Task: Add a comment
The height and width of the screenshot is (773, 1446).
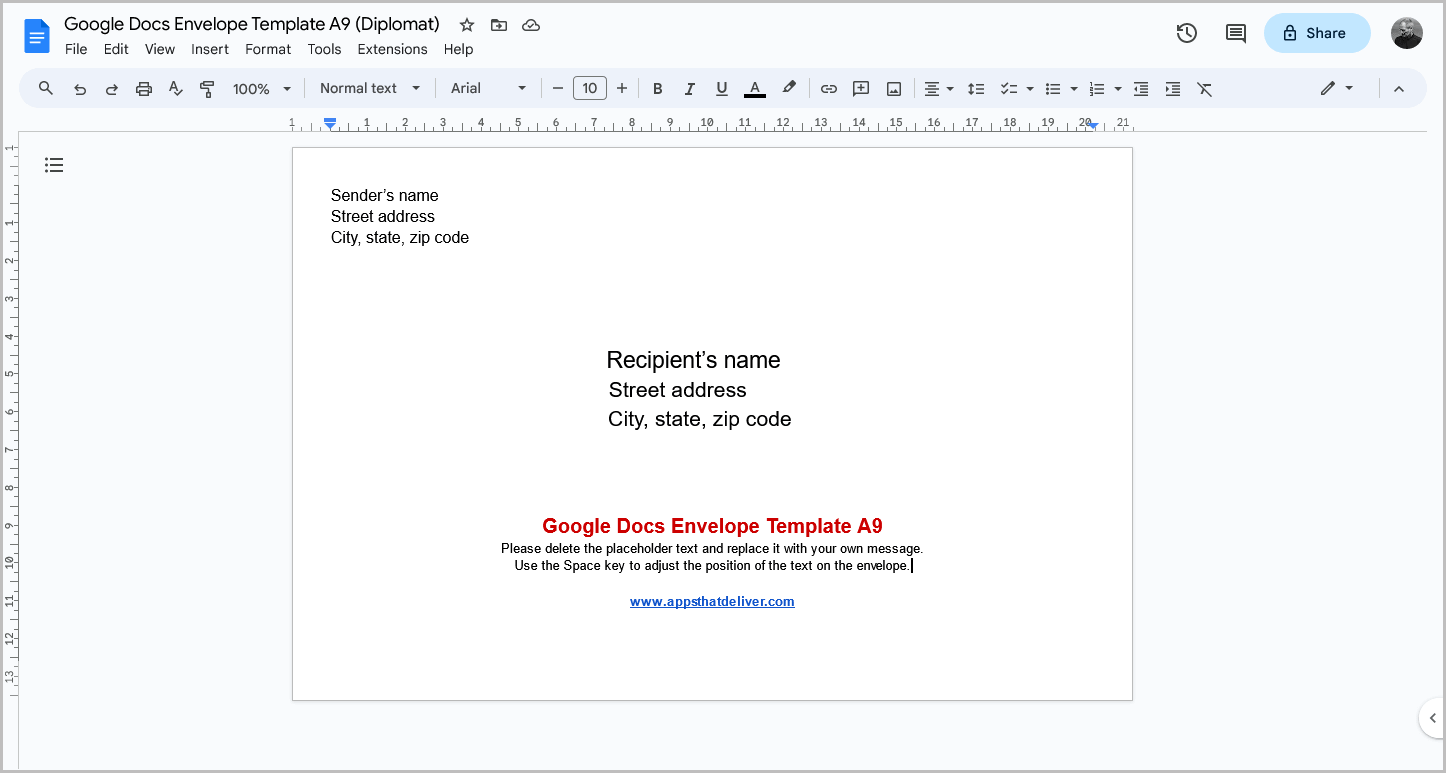Action: [860, 88]
